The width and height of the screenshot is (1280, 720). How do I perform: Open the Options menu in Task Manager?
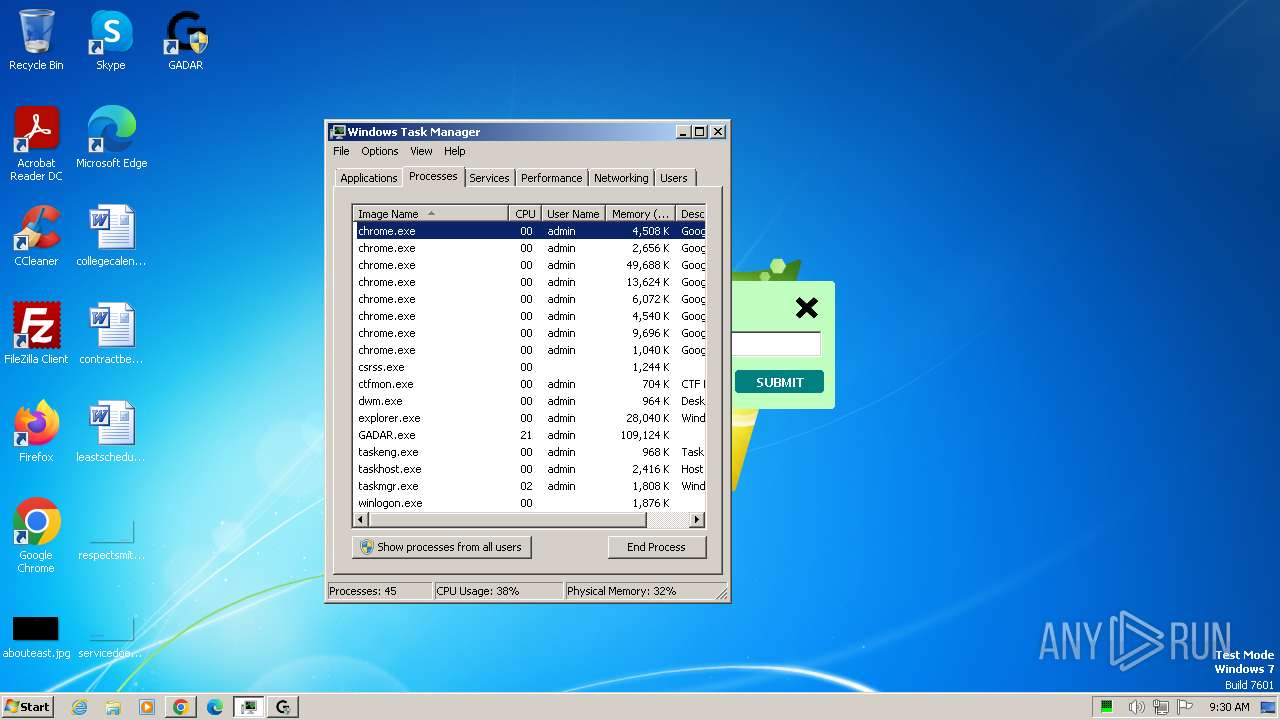click(x=380, y=151)
